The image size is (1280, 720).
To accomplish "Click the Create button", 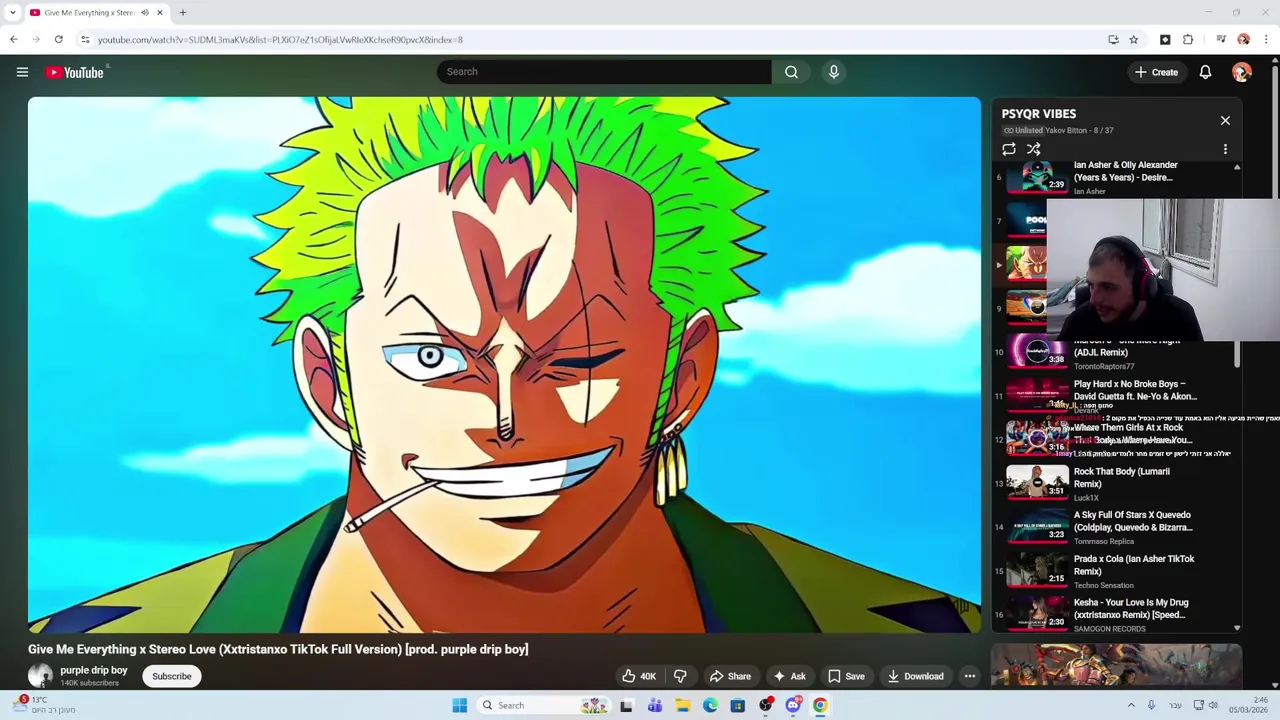I will pyautogui.click(x=1156, y=72).
